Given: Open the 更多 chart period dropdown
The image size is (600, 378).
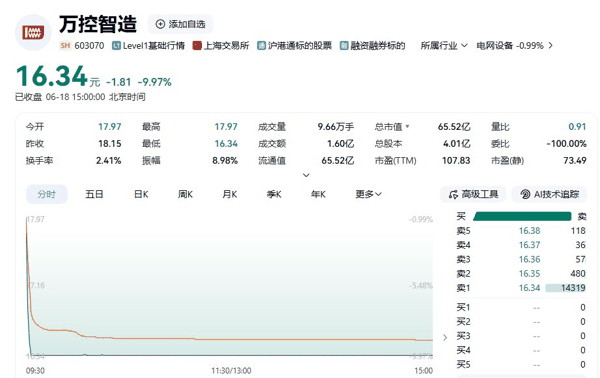Looking at the screenshot, I should 368,194.
